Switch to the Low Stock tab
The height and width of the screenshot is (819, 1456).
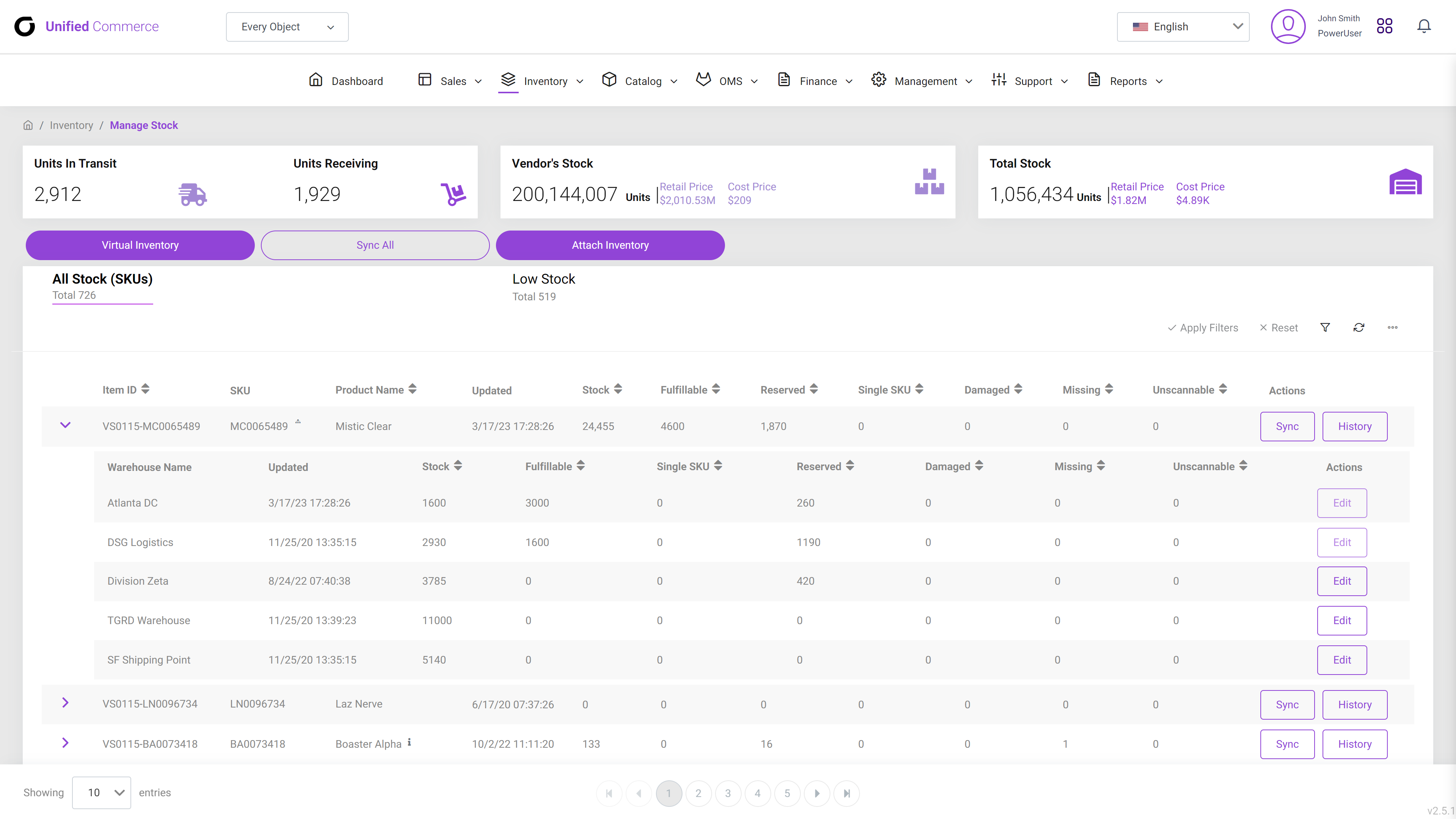click(x=543, y=279)
